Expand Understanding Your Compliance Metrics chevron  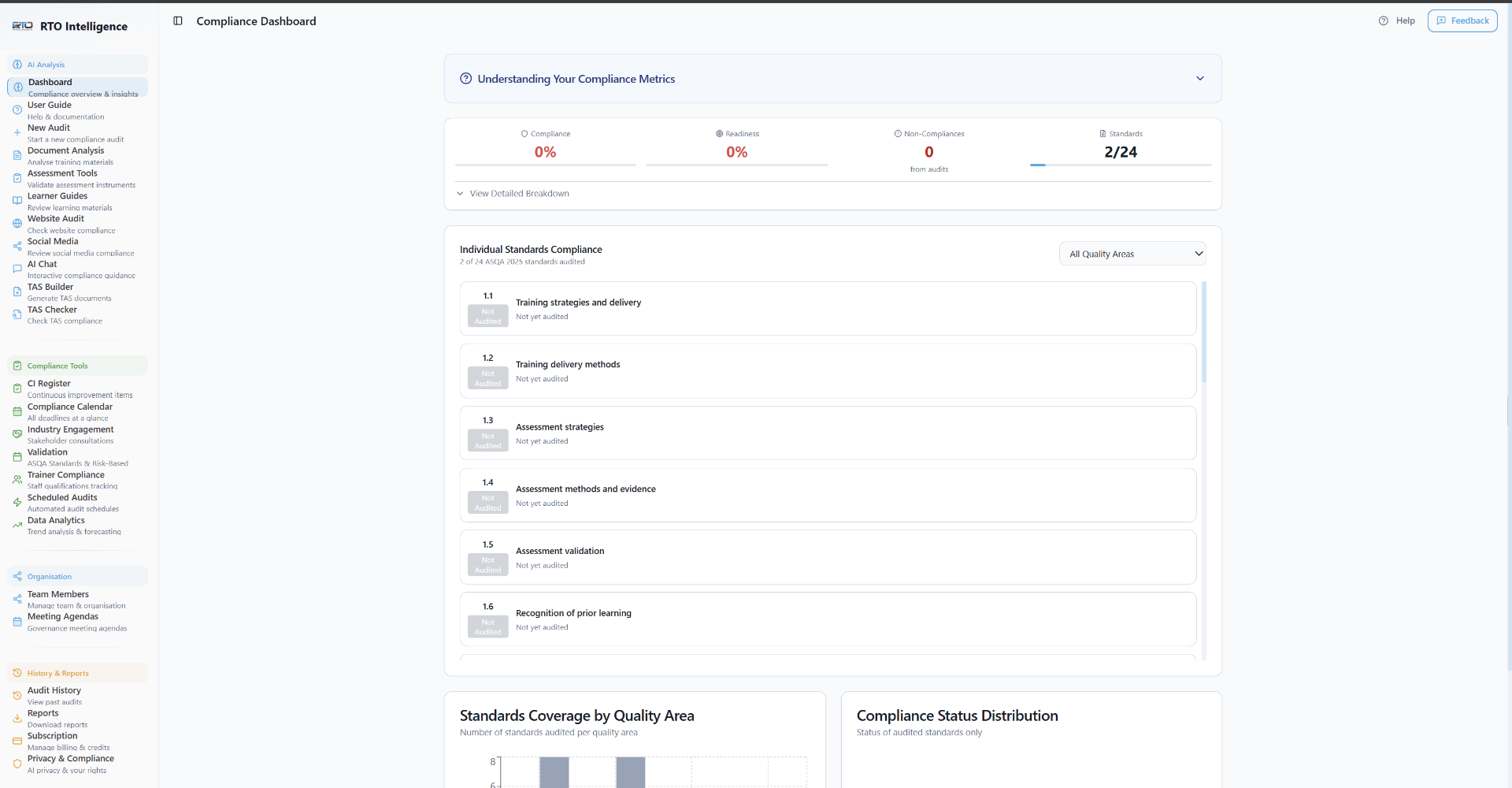coord(1200,79)
